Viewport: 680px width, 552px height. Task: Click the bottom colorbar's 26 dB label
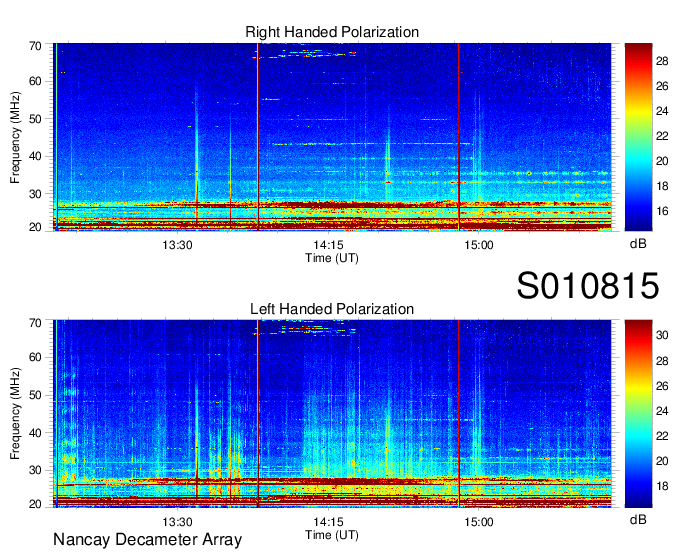(x=662, y=386)
